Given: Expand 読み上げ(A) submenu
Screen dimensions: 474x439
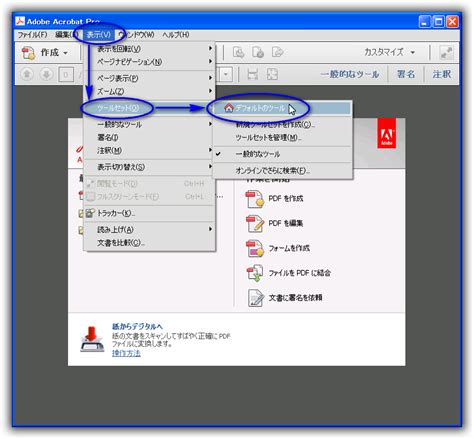Looking at the screenshot, I should (x=149, y=229).
